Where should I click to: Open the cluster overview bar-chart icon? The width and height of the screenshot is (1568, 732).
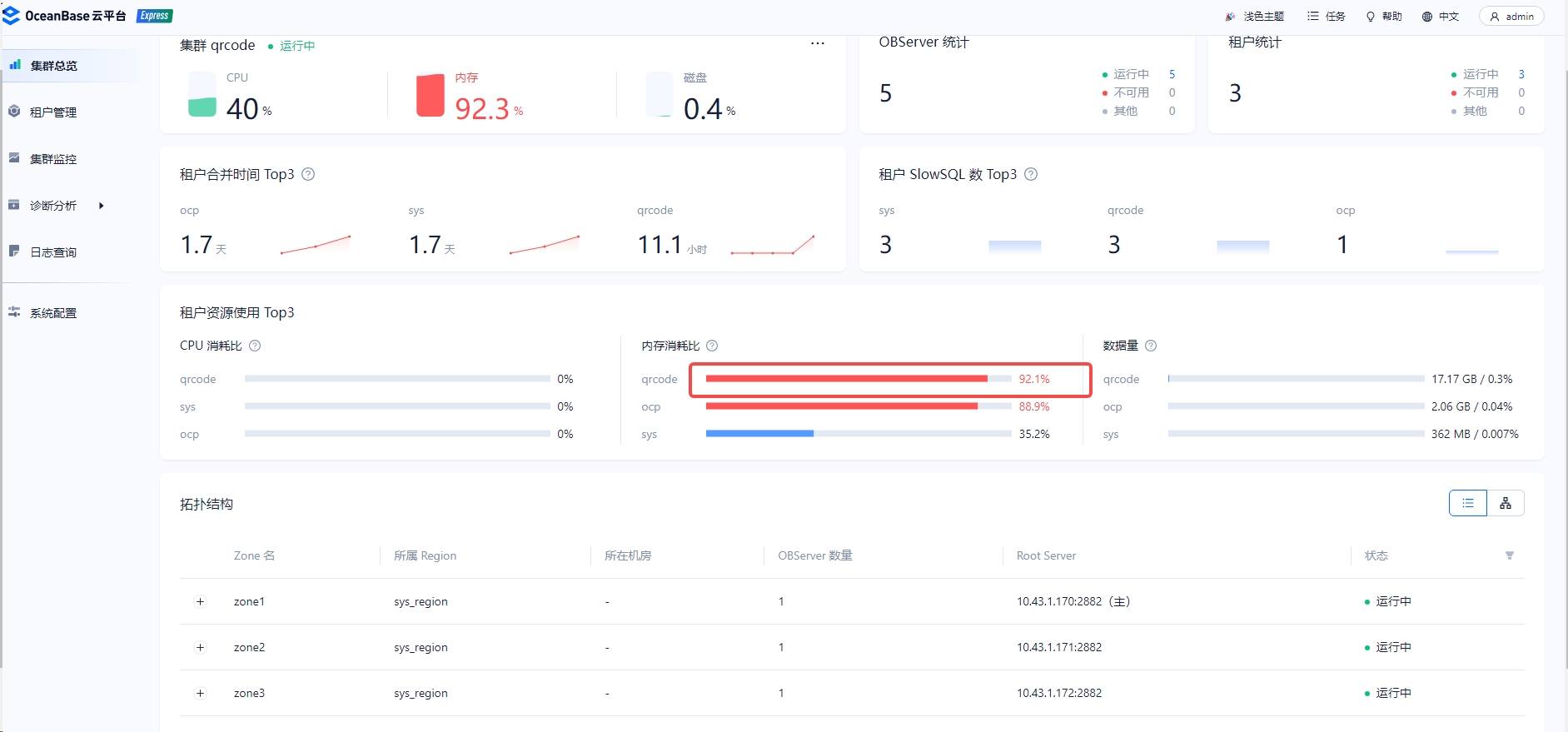pyautogui.click(x=15, y=64)
